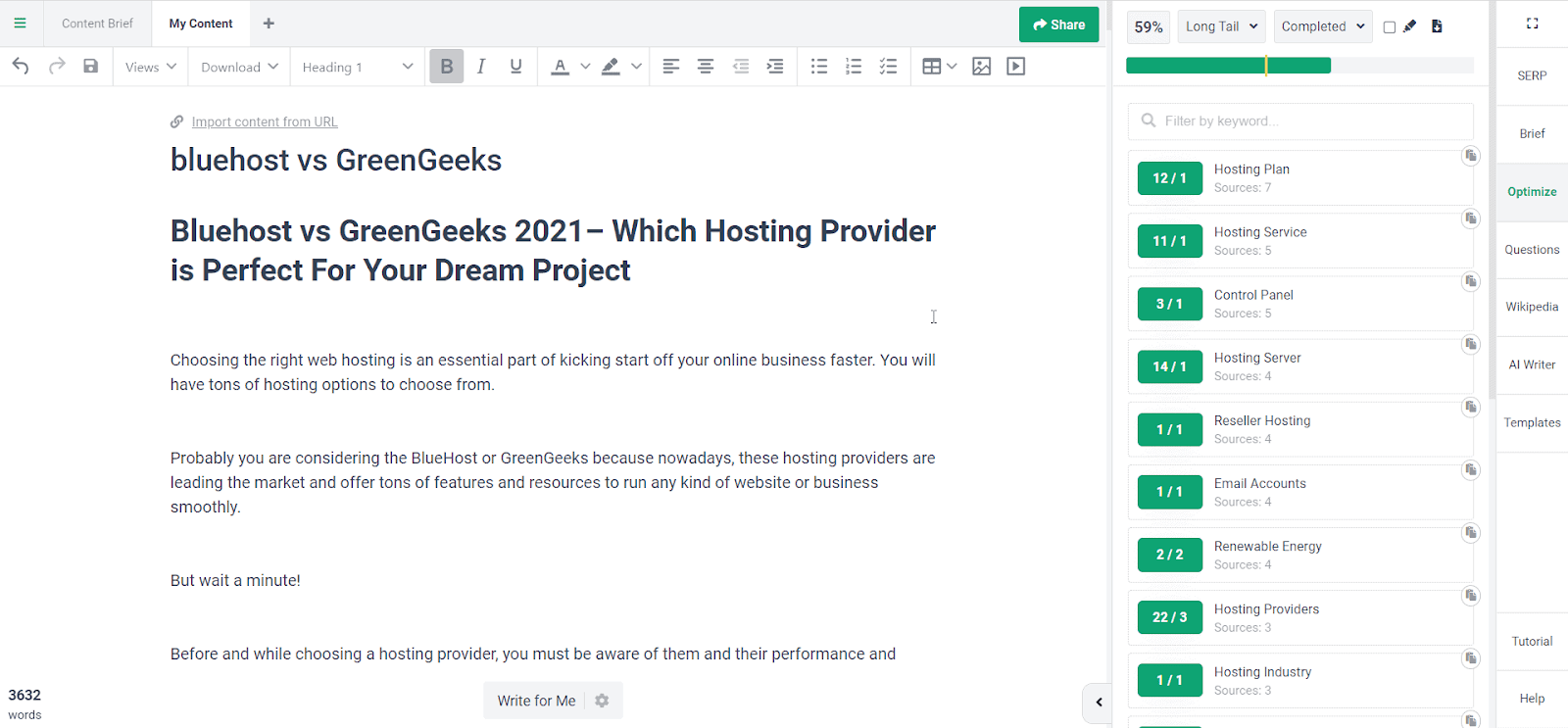Open the Download dropdown
Image resolution: width=1568 pixels, height=728 pixels.
pos(239,67)
